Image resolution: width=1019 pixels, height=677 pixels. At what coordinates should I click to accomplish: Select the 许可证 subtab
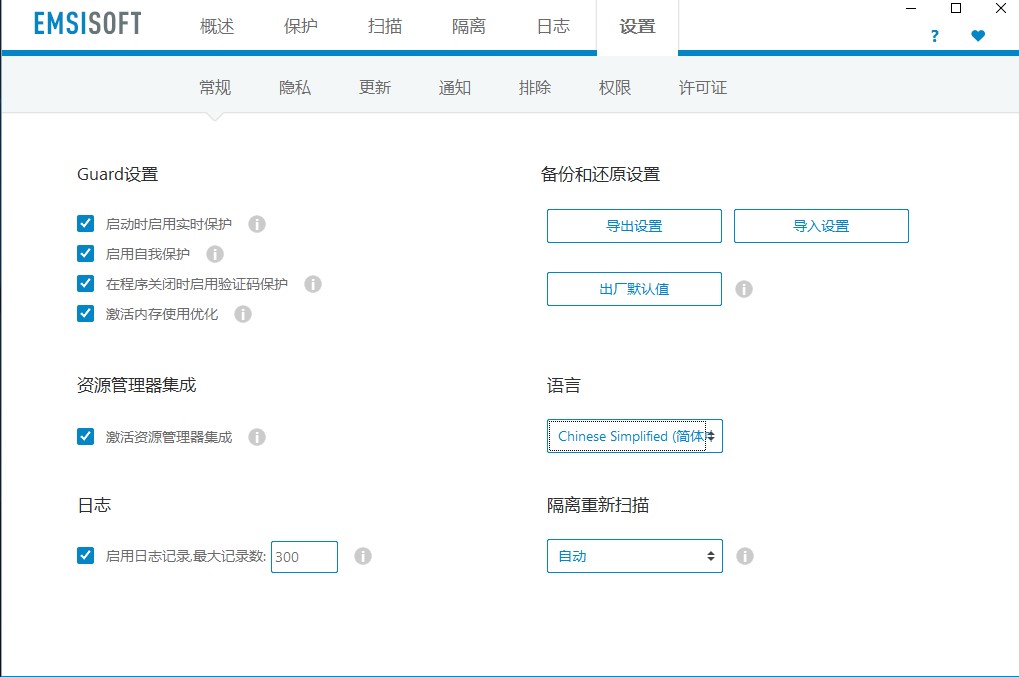pos(703,88)
